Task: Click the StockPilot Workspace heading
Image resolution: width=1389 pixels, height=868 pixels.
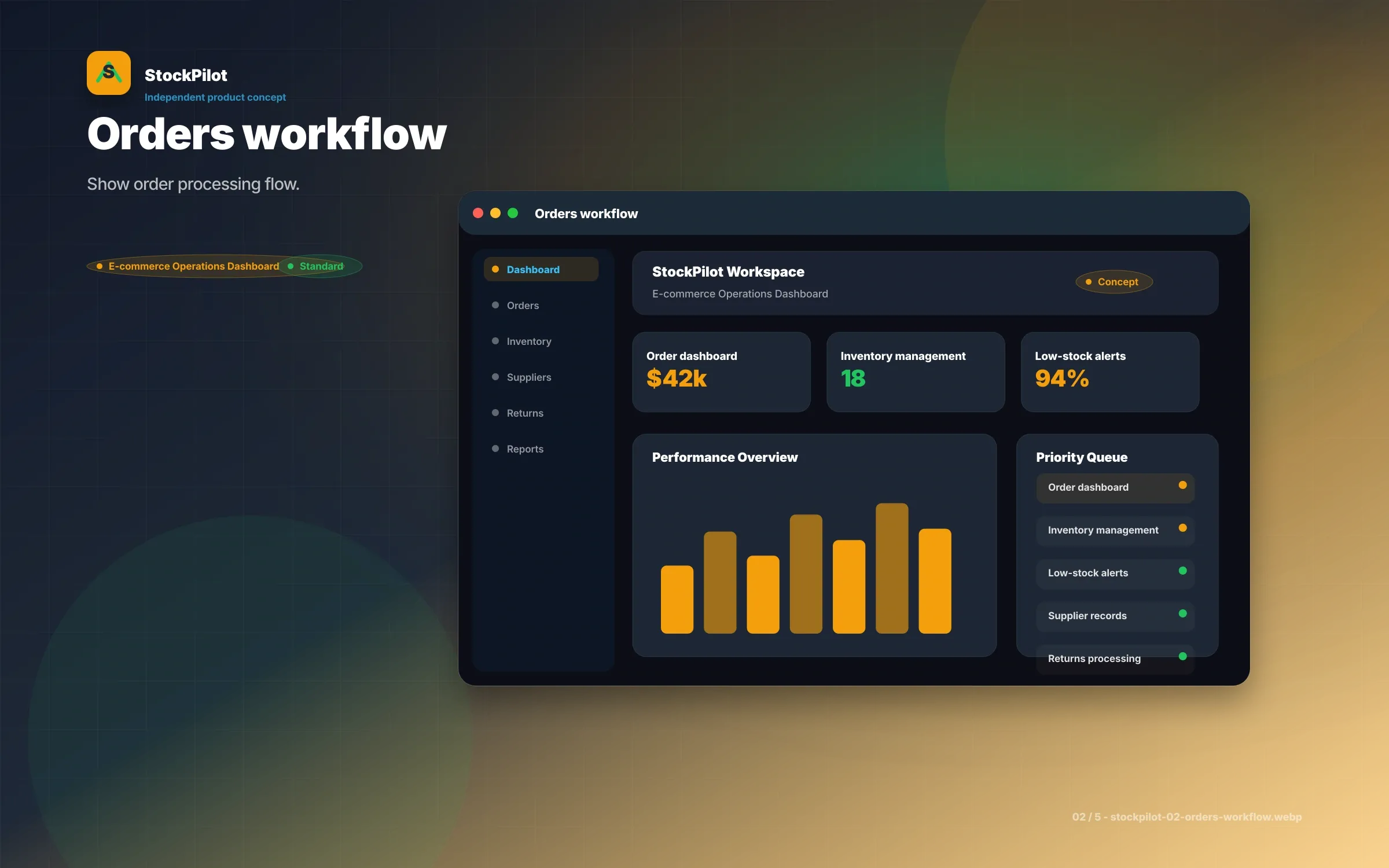Action: [x=728, y=272]
